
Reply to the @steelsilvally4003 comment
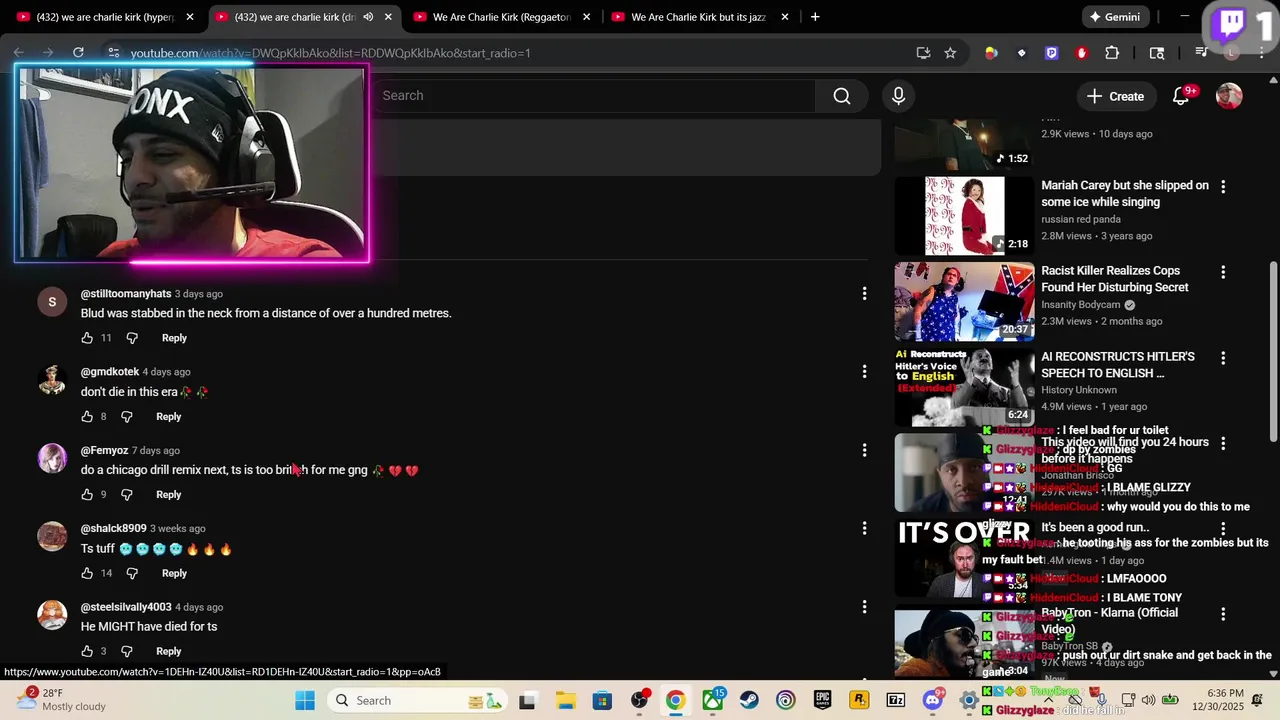[x=169, y=651]
